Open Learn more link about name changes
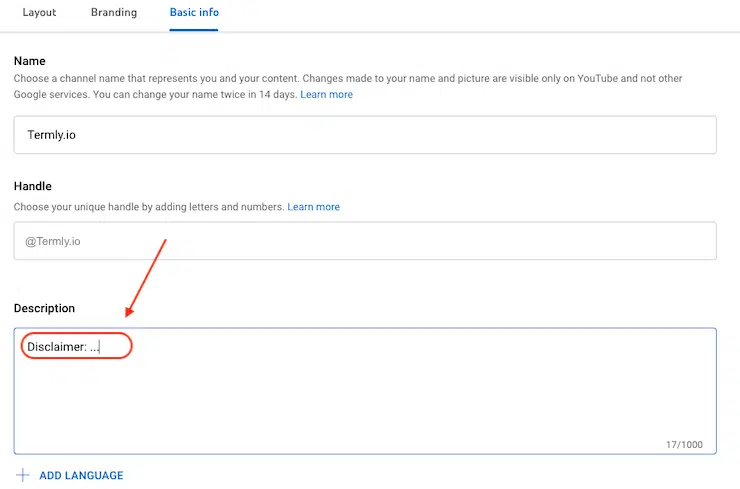This screenshot has width=740, height=489. 326,94
